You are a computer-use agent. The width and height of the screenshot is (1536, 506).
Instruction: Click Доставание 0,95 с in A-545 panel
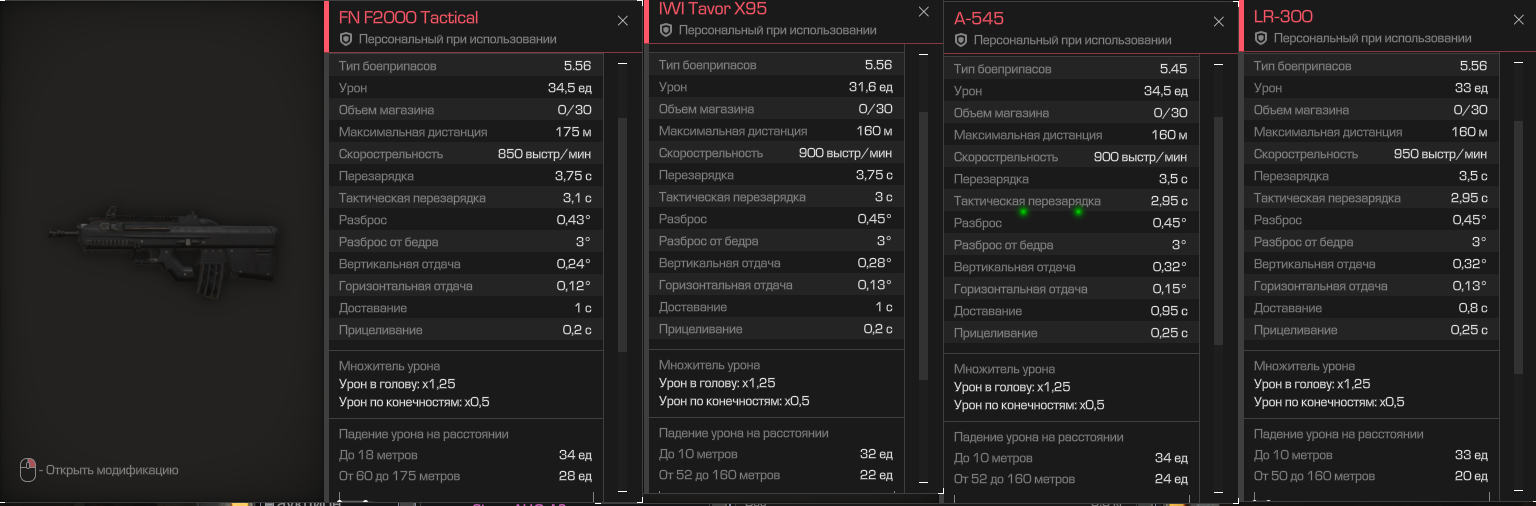click(1071, 311)
